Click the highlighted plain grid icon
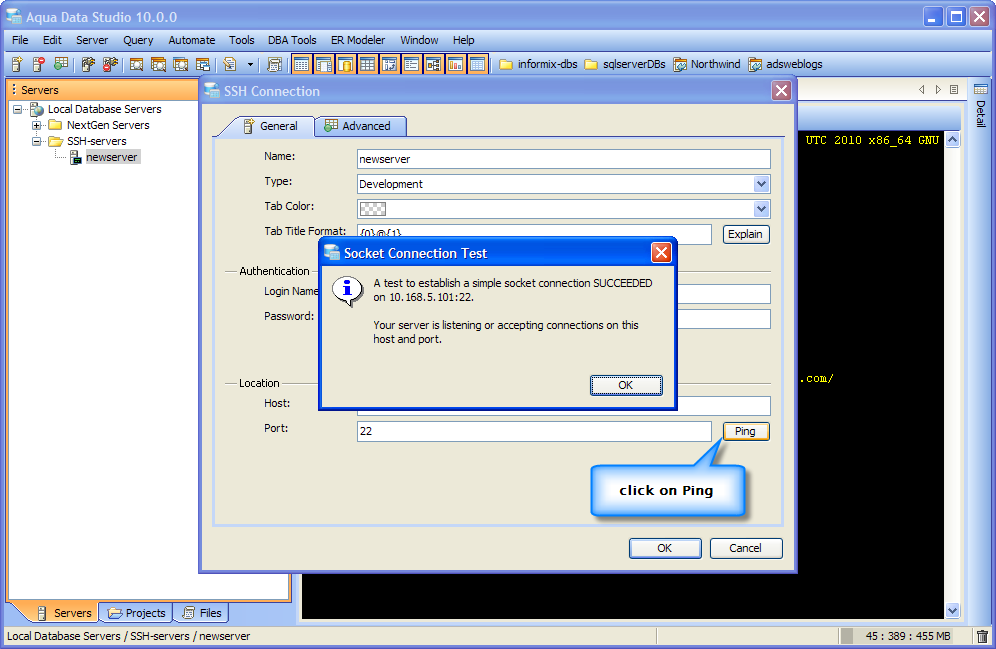This screenshot has width=996, height=649. [x=368, y=64]
